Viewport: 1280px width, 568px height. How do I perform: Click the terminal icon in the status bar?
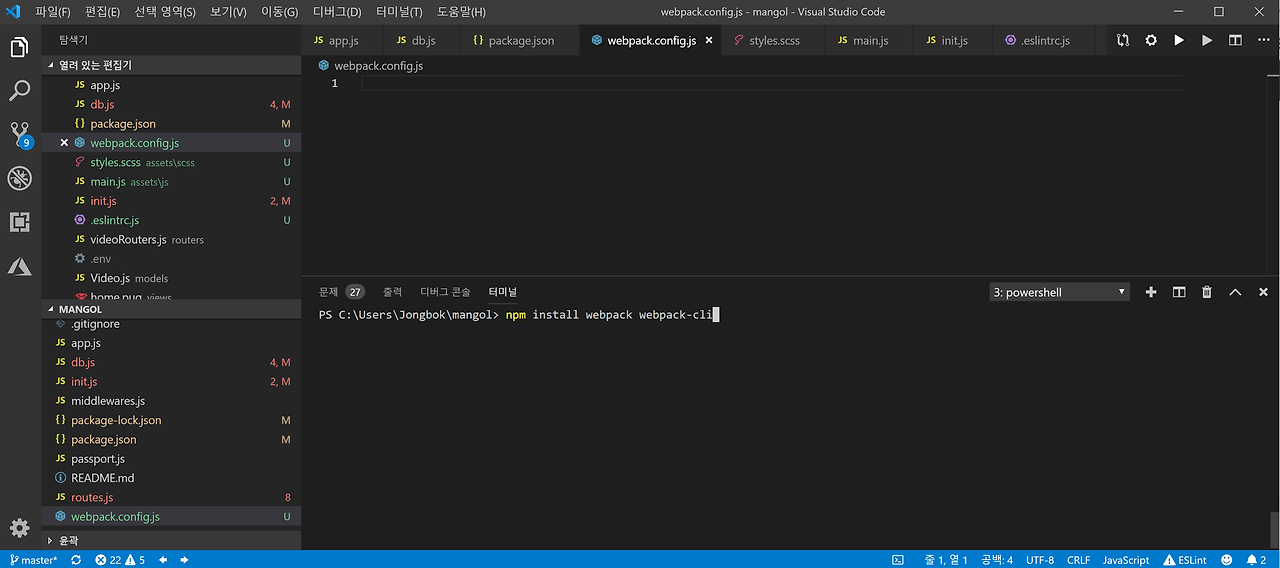pyautogui.click(x=898, y=560)
